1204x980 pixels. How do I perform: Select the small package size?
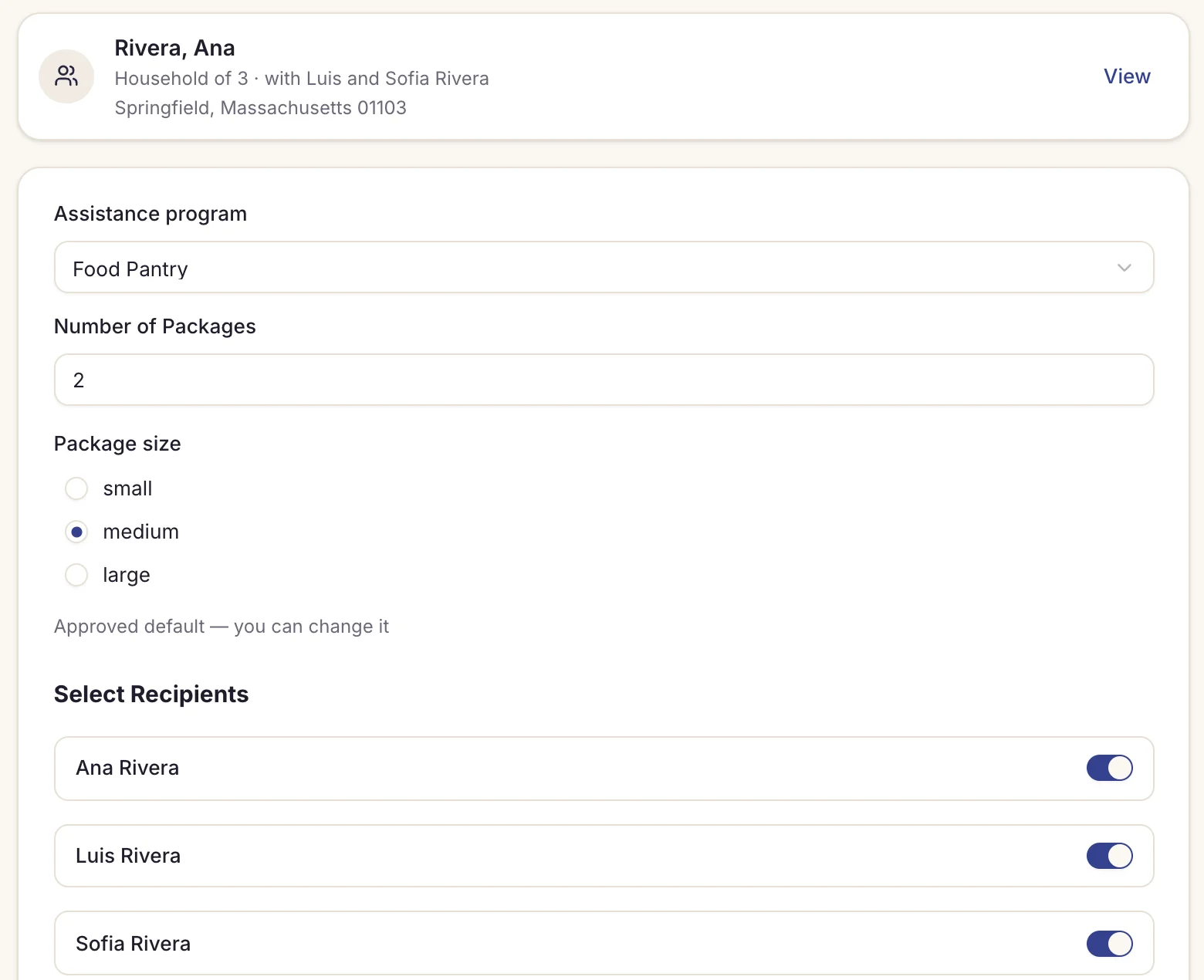coord(76,488)
